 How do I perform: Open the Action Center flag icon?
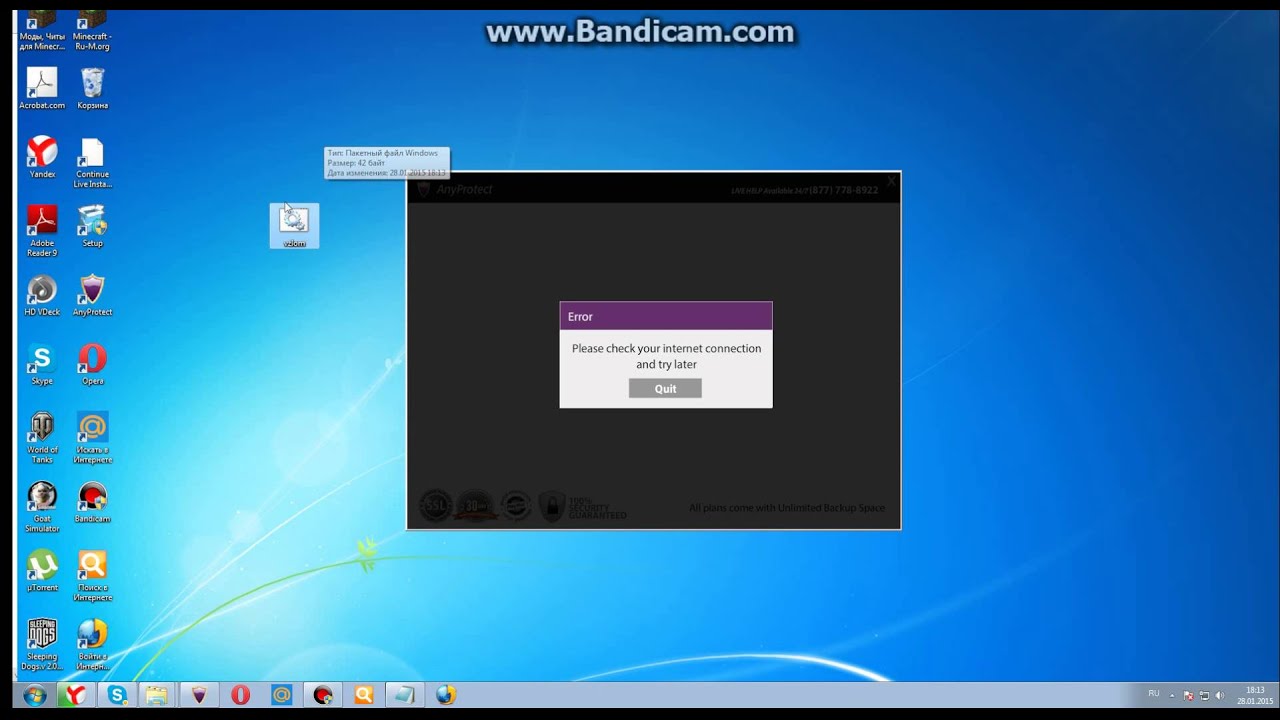(1188, 695)
